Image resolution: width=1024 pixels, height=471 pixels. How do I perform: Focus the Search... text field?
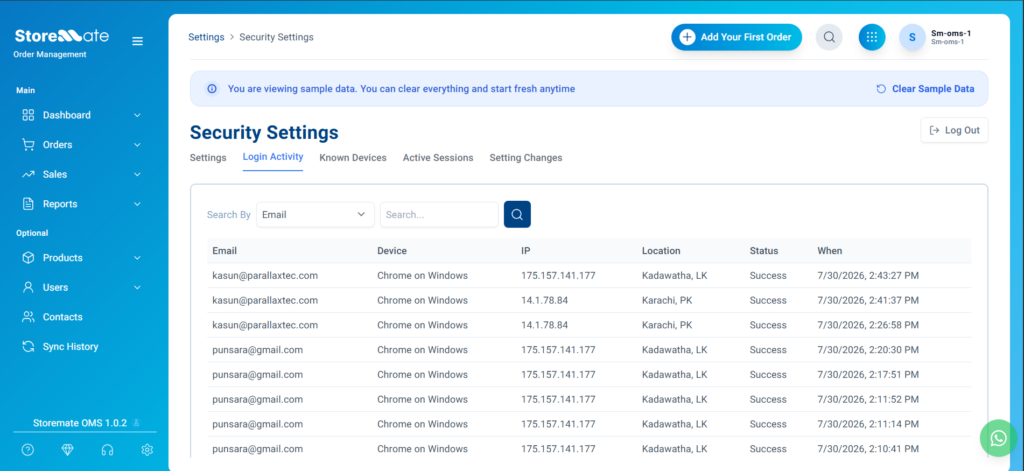click(x=440, y=214)
